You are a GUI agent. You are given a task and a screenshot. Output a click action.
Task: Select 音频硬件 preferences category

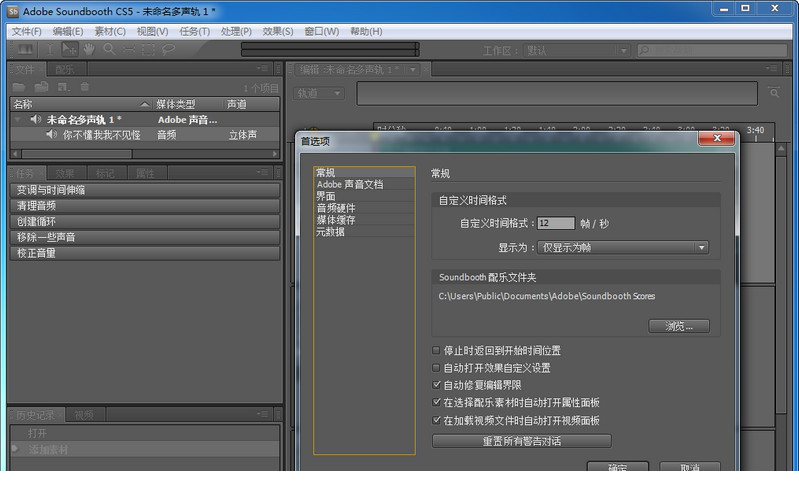[x=364, y=208]
